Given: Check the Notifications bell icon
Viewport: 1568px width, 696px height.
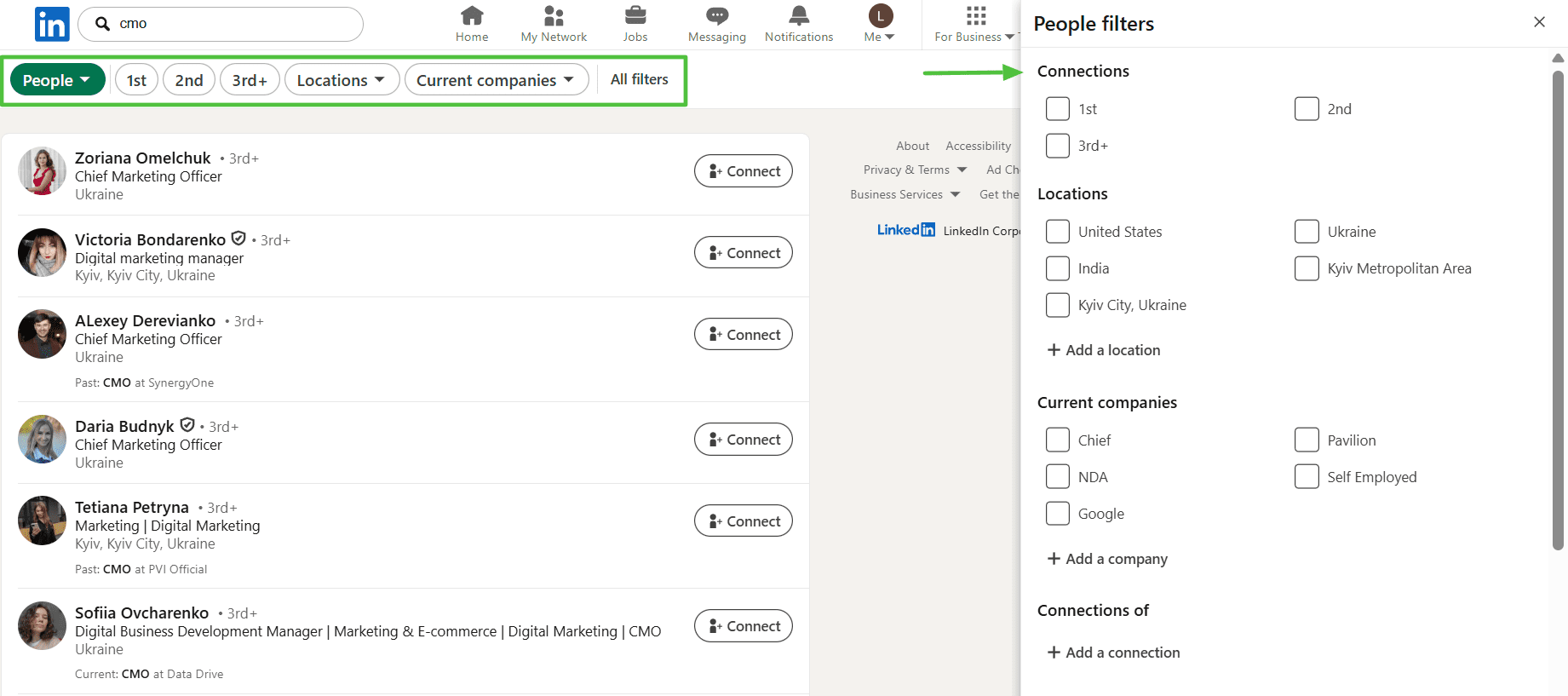Looking at the screenshot, I should tap(798, 15).
